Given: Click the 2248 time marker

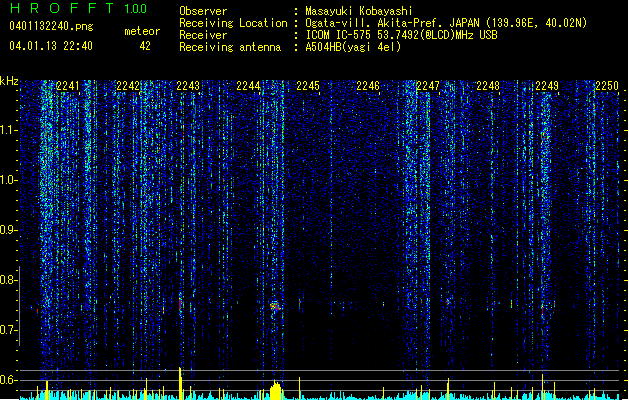Looking at the screenshot, I should click(488, 86).
